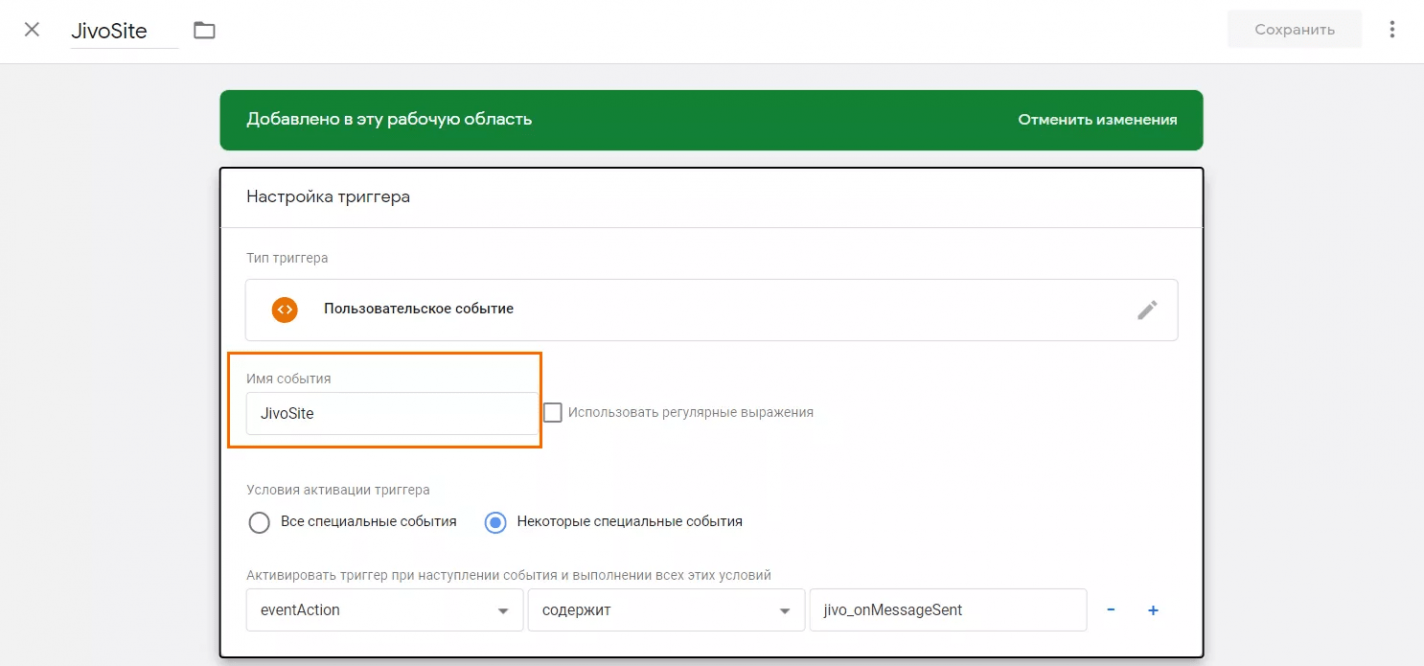The height and width of the screenshot is (666, 1424).
Task: Click Отменить изменения link
Action: (1097, 120)
